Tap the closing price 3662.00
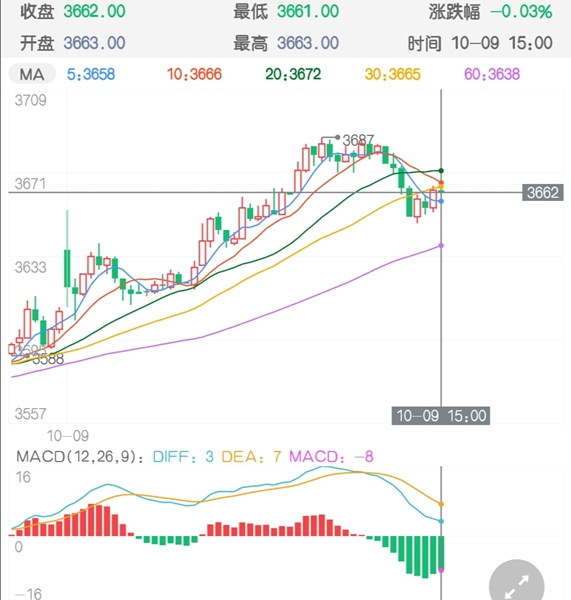This screenshot has width=571, height=600. (94, 11)
